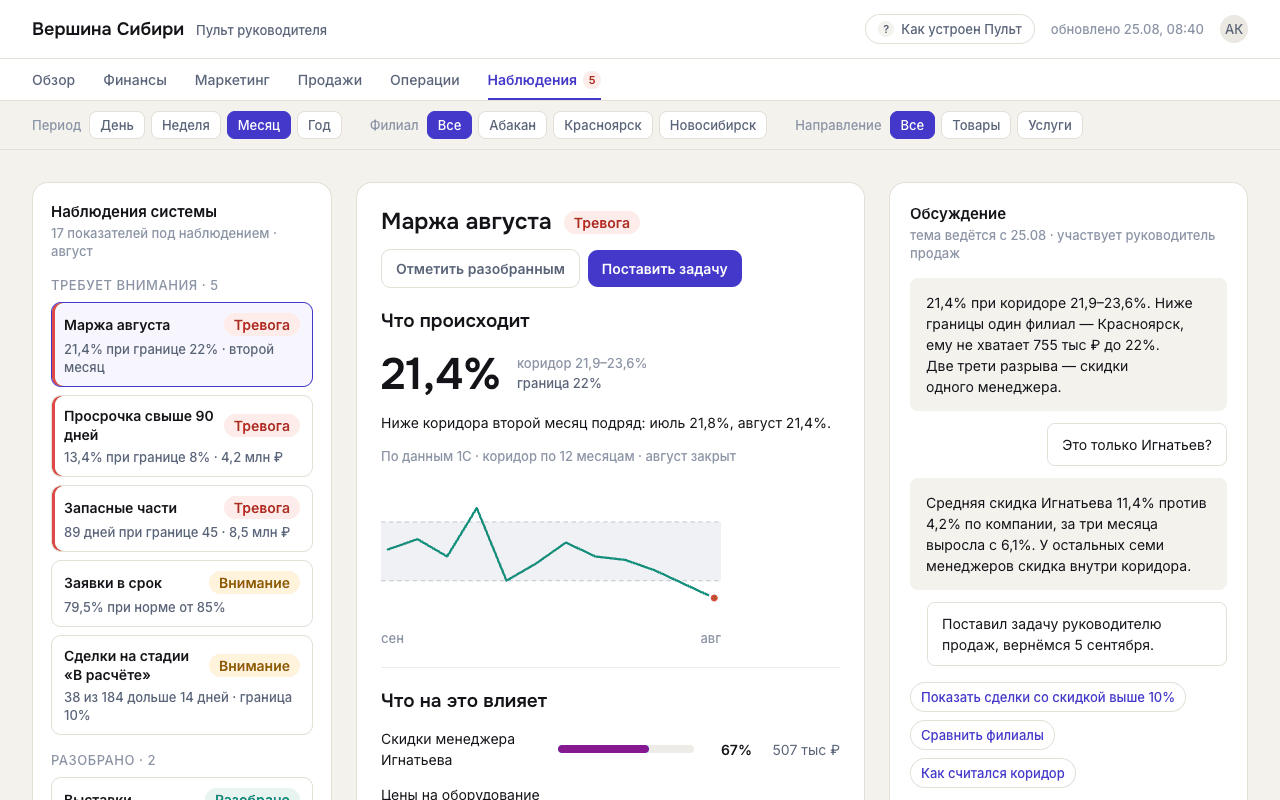Click the обновлено 25.08, 08:40 timestamp
The image size is (1280, 800).
coord(1127,29)
